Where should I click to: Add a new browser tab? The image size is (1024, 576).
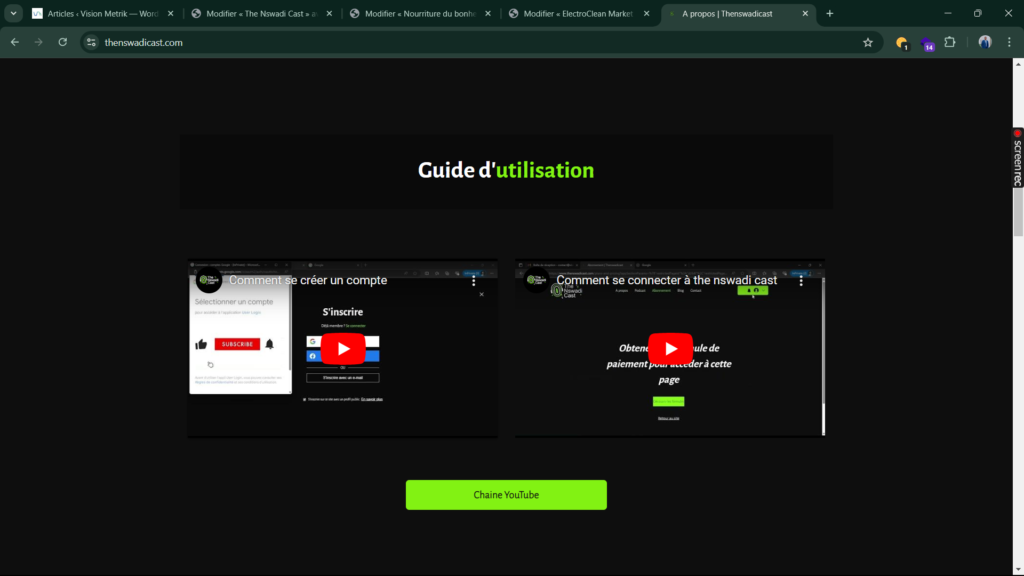[829, 13]
